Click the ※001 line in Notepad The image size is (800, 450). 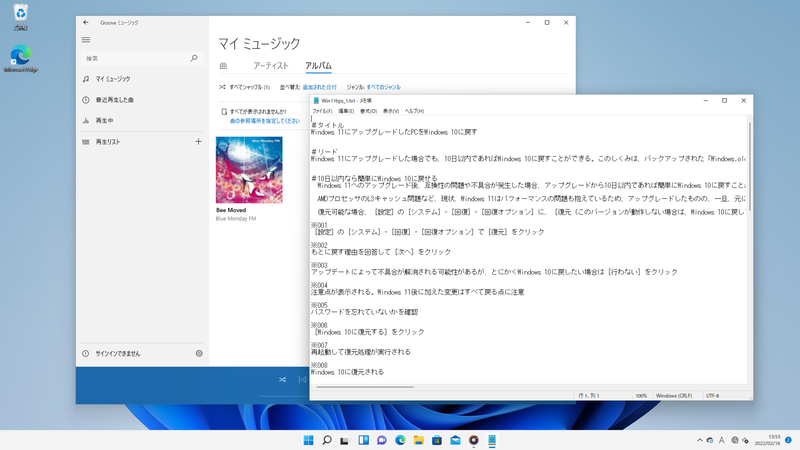click(x=319, y=225)
